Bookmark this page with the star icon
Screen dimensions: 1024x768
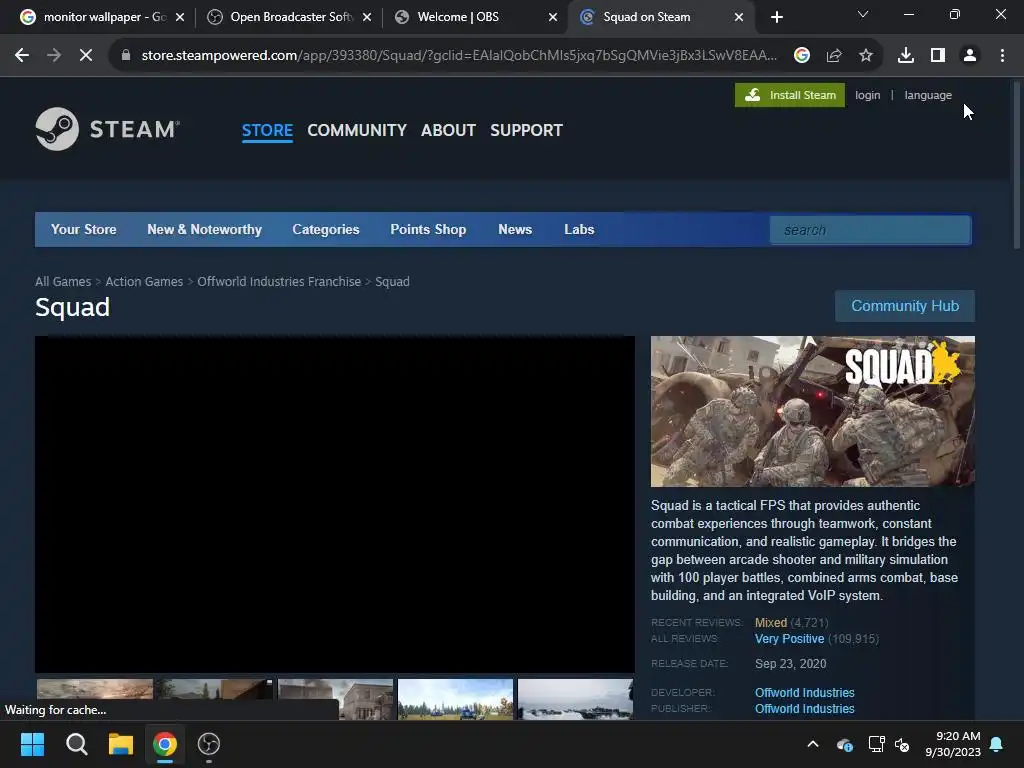click(x=866, y=56)
